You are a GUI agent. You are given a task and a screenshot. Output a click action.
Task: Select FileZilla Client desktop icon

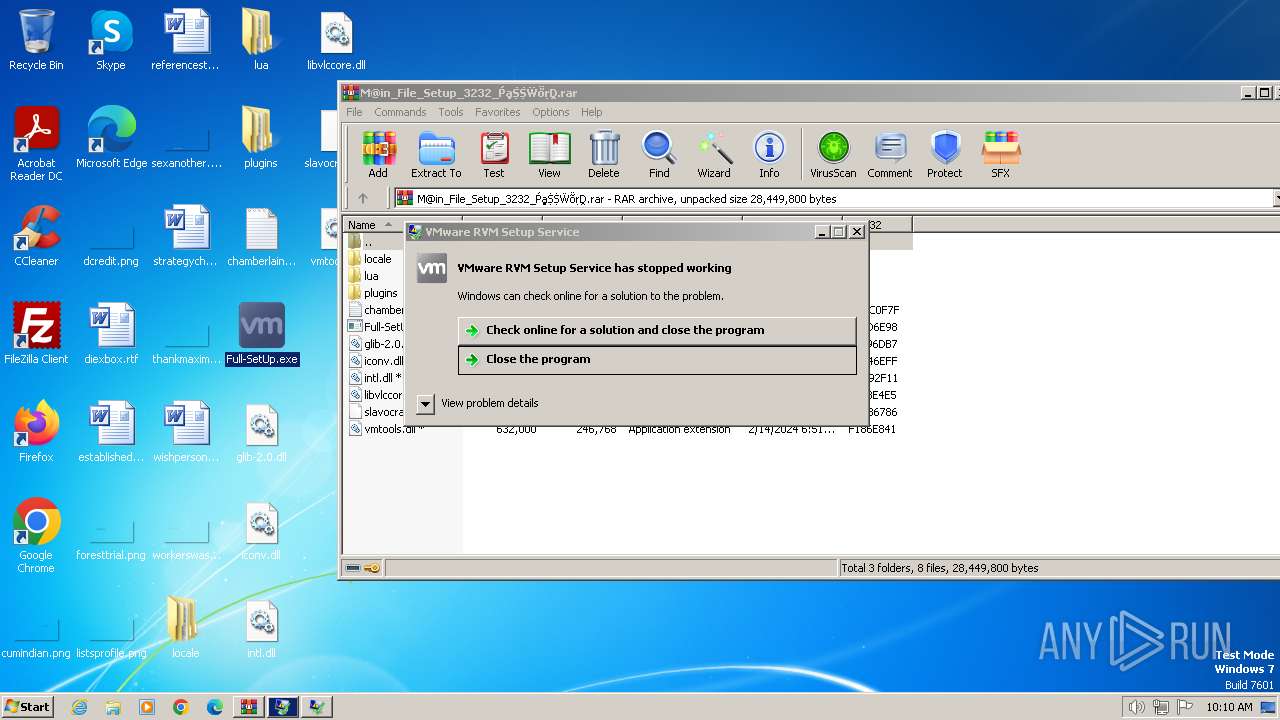coord(36,334)
